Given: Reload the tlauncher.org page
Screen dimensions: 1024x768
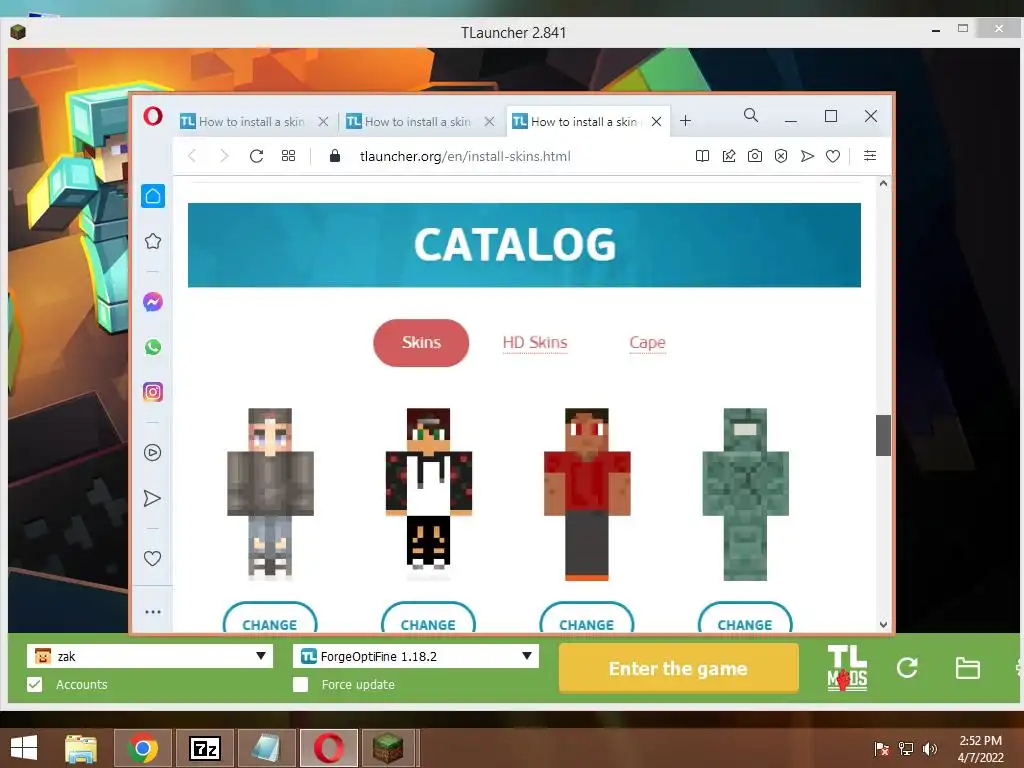Looking at the screenshot, I should [x=256, y=156].
